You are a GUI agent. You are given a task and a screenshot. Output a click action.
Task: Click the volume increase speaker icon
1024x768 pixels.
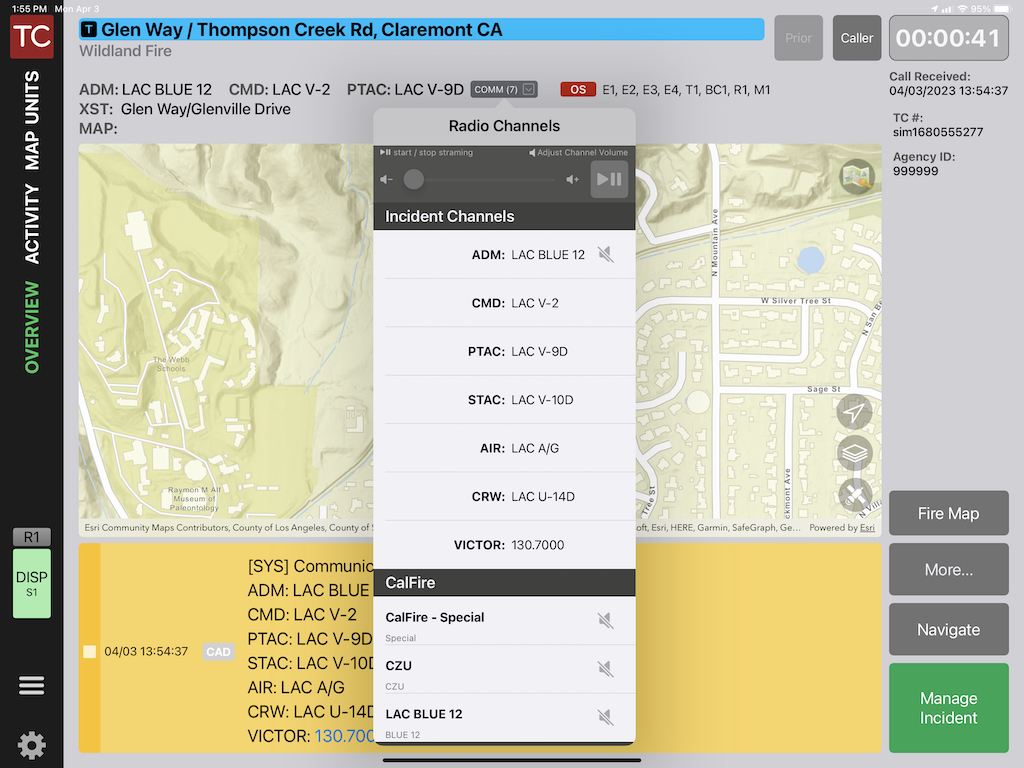[573, 180]
